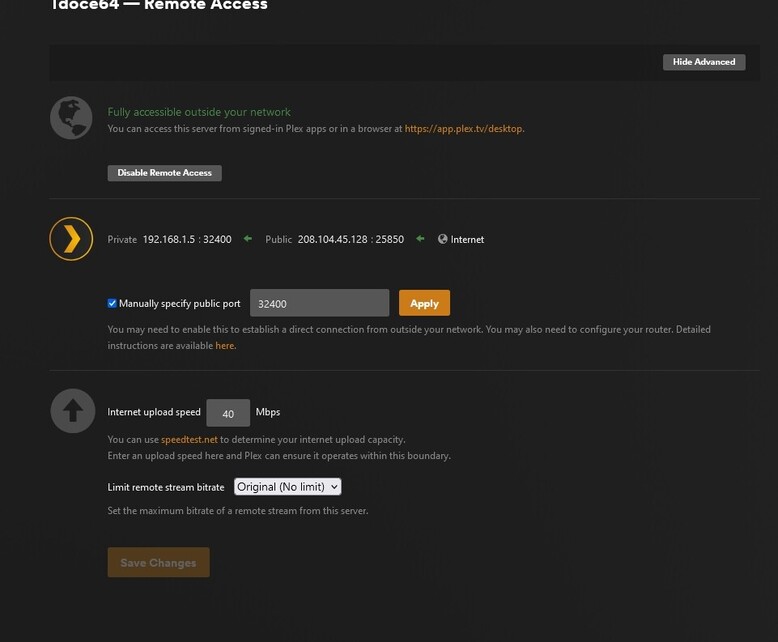Focus the Internet upload speed field
This screenshot has width=778, height=642.
[x=228, y=413]
